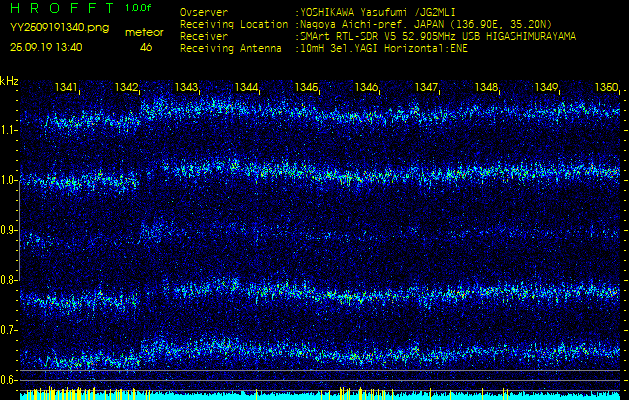Screen dimensions: 629x400
Task: Click the meteor count value 46
Action: click(x=146, y=47)
